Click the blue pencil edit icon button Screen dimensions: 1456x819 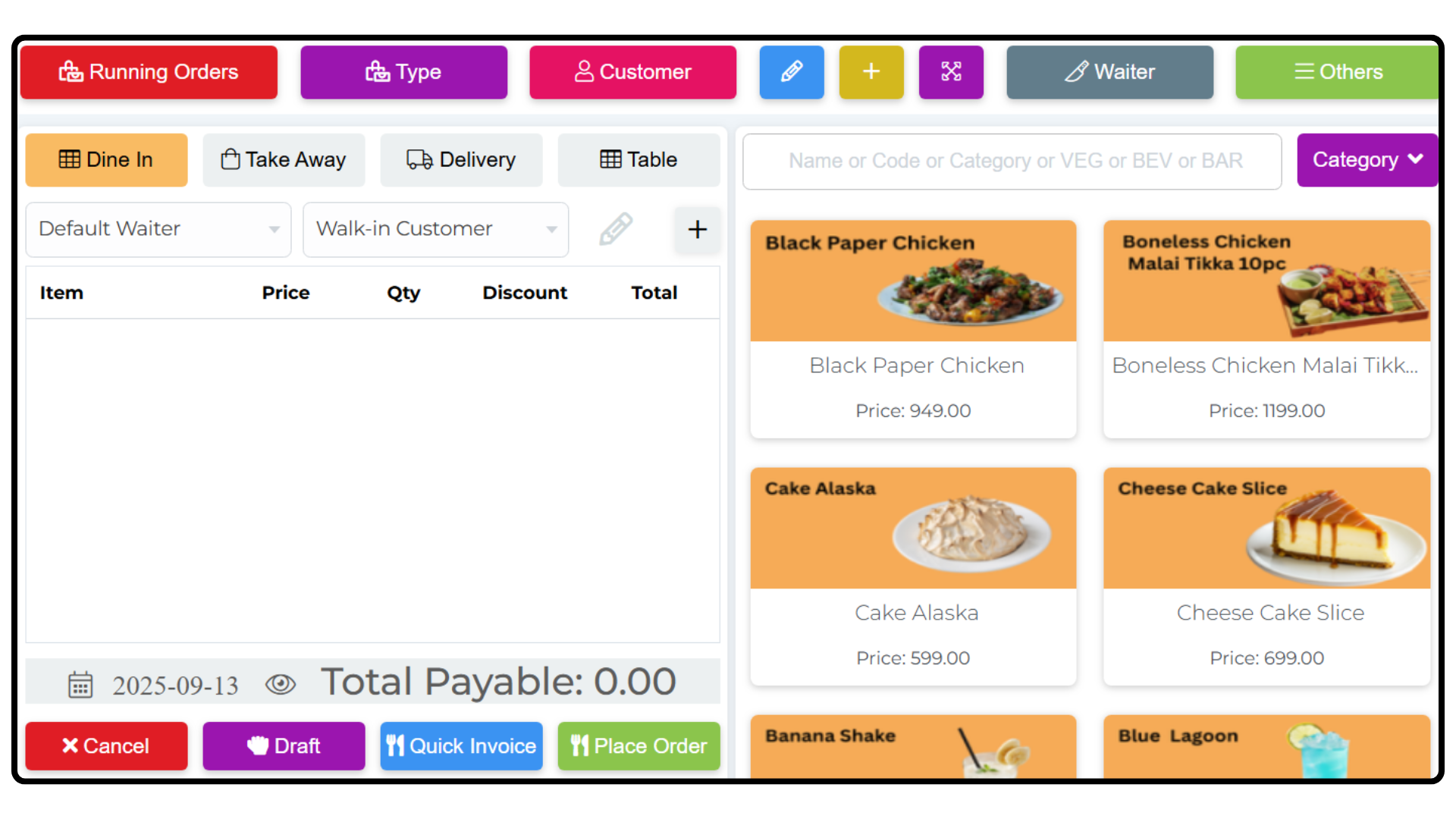(x=791, y=72)
